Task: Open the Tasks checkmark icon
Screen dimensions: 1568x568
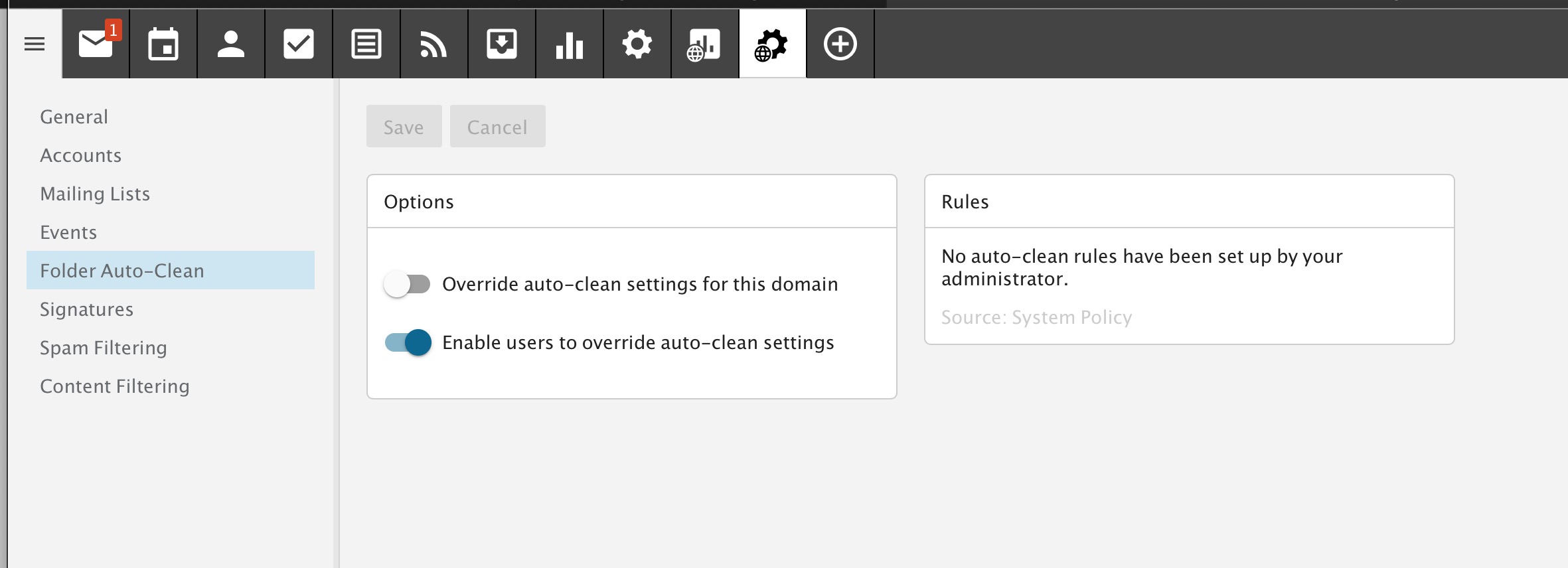Action: point(299,44)
